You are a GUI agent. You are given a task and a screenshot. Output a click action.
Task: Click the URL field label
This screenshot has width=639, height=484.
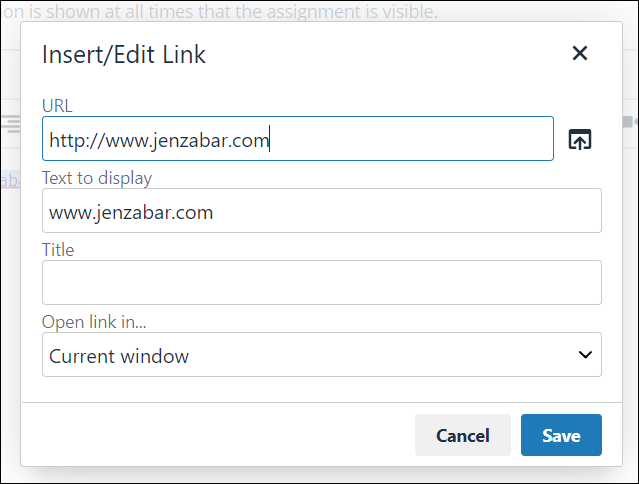point(57,106)
